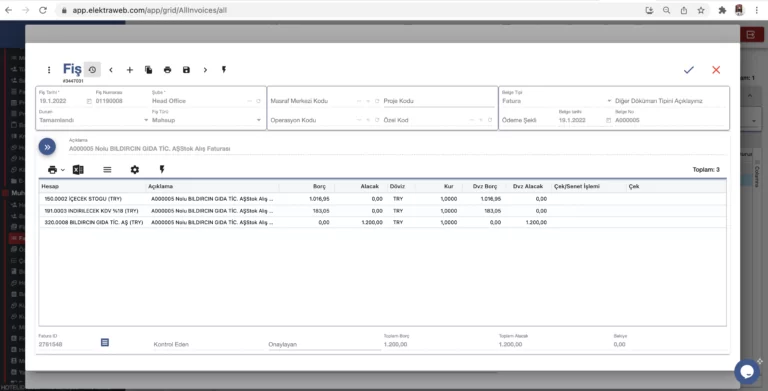Copy the record with duplicate icon

pyautogui.click(x=148, y=70)
